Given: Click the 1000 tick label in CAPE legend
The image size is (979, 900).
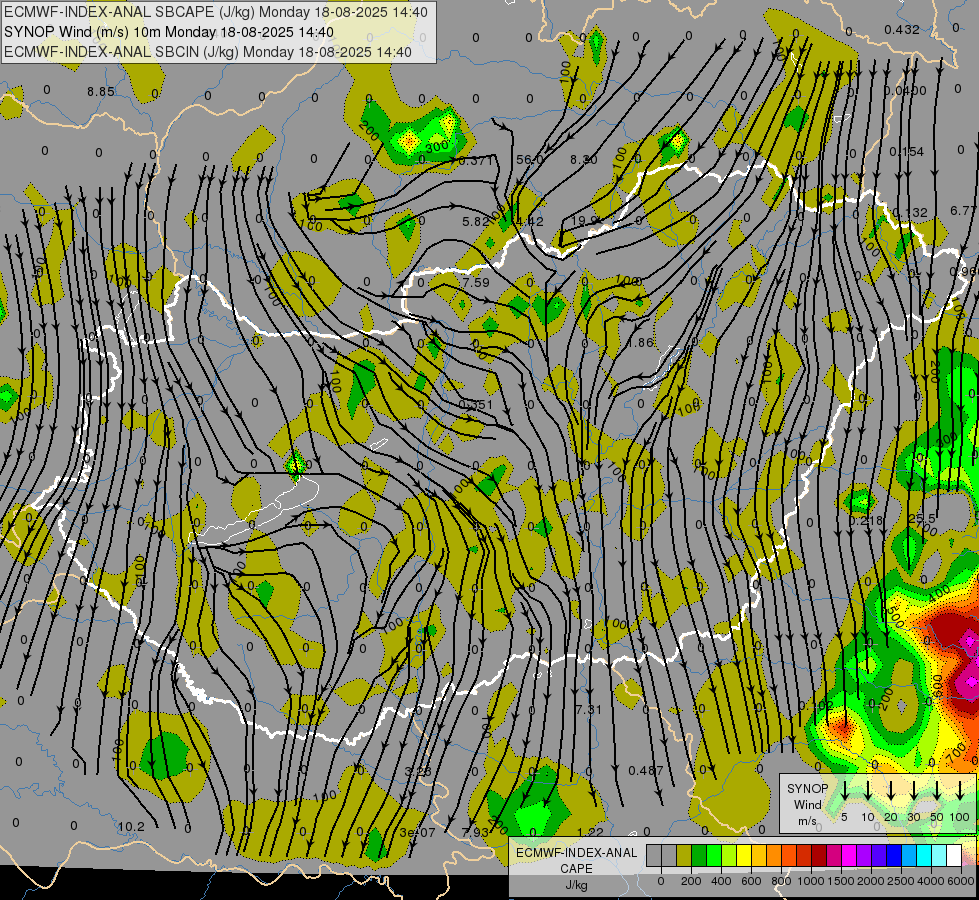Looking at the screenshot, I should point(810,881).
